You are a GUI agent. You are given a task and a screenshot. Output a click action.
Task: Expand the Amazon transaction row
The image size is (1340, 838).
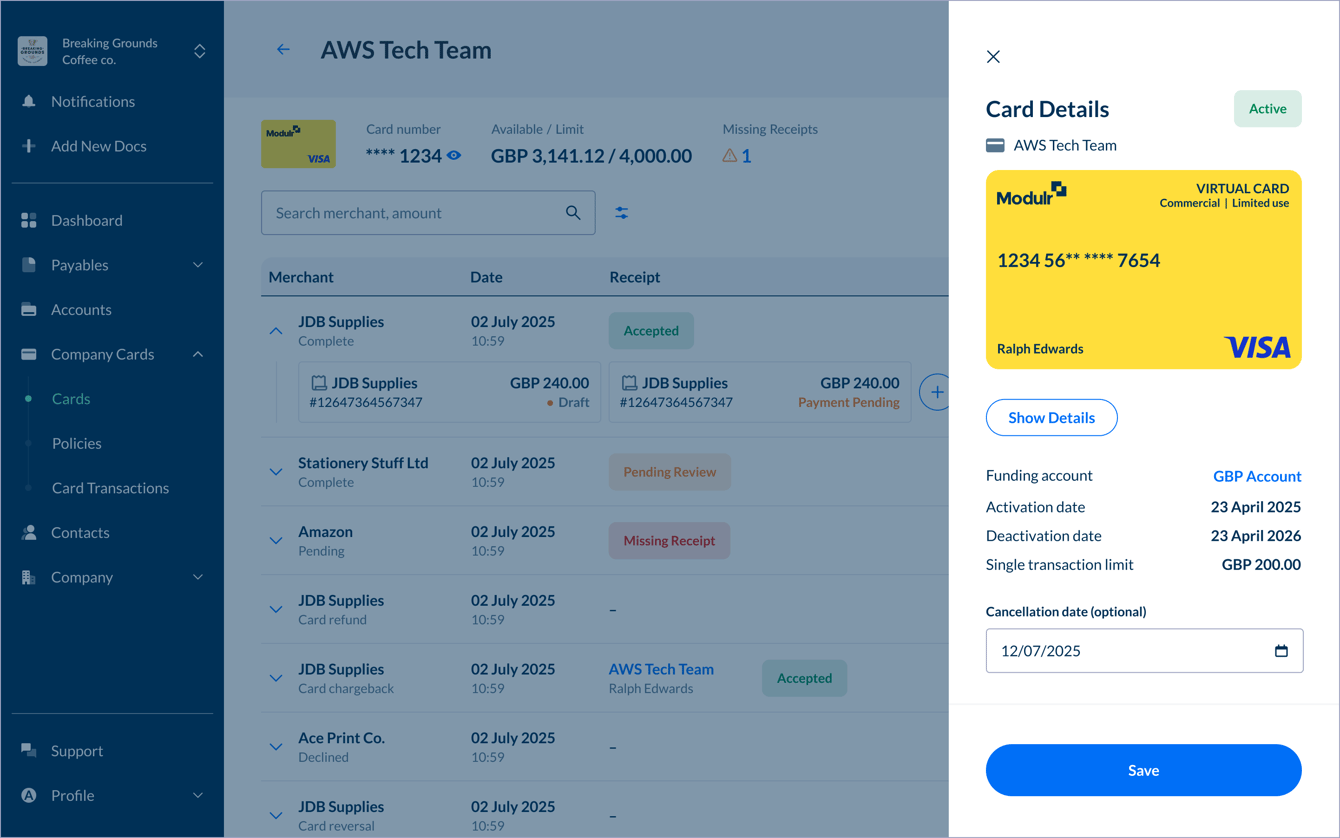click(276, 541)
